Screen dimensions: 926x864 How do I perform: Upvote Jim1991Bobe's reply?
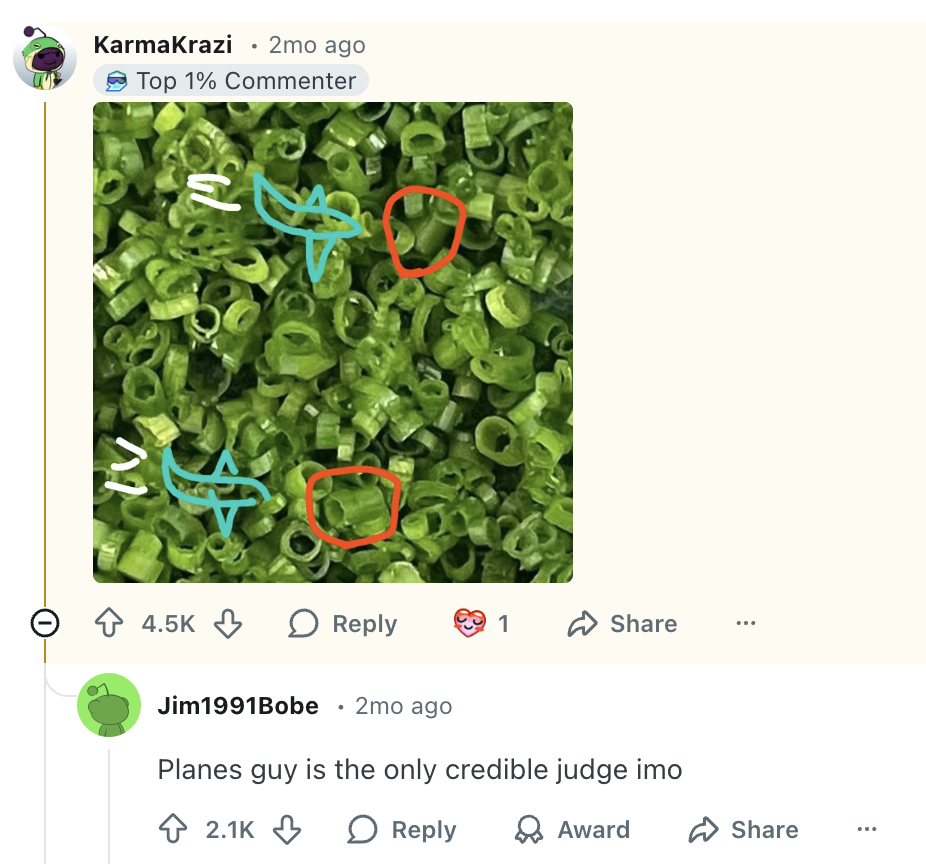pyautogui.click(x=173, y=830)
